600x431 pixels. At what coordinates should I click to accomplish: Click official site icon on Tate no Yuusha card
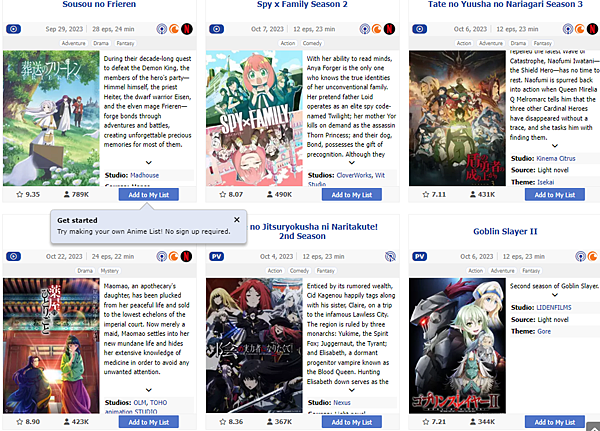(568, 29)
